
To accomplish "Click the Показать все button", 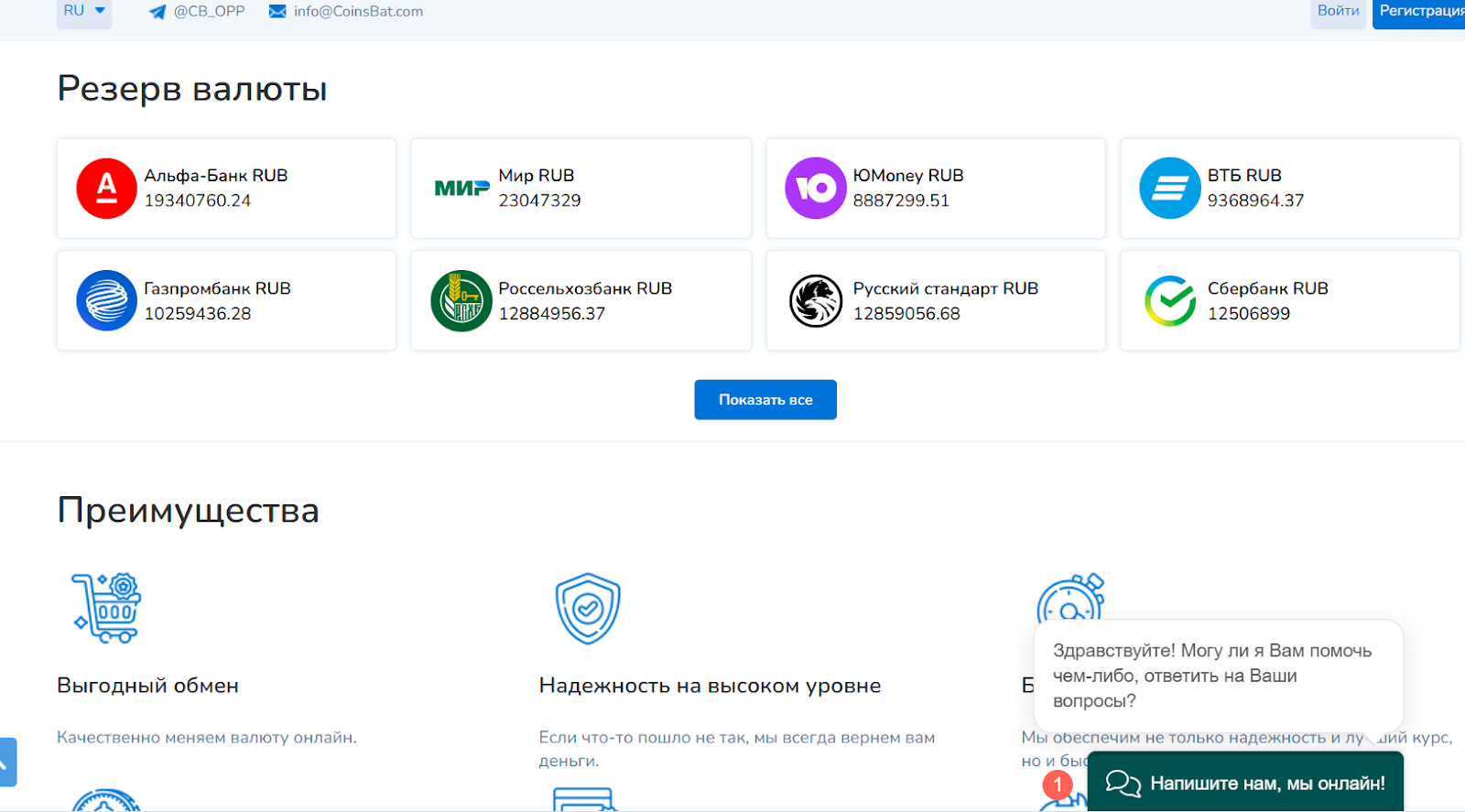I will click(765, 400).
